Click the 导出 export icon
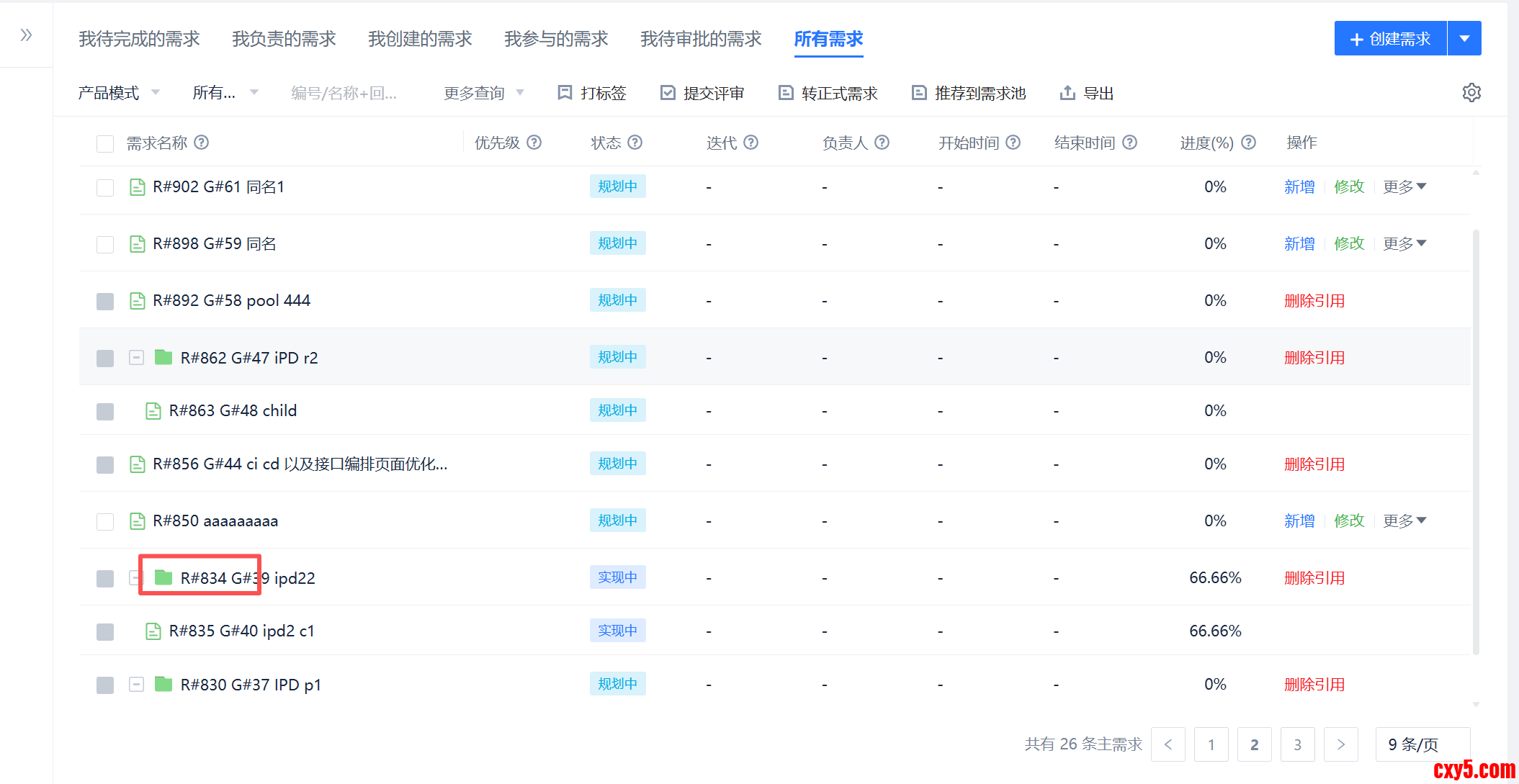Image resolution: width=1519 pixels, height=784 pixels. pyautogui.click(x=1067, y=93)
